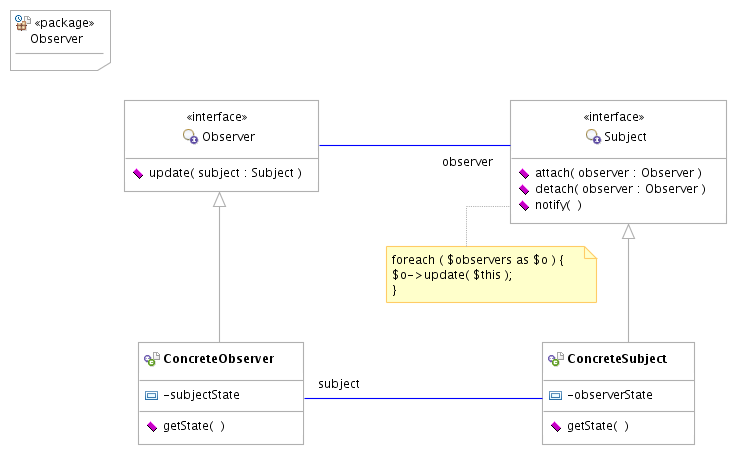Select the inheritance arrowhead below Subject interface
Image resolution: width=737 pixels, height=469 pixels.
click(628, 231)
